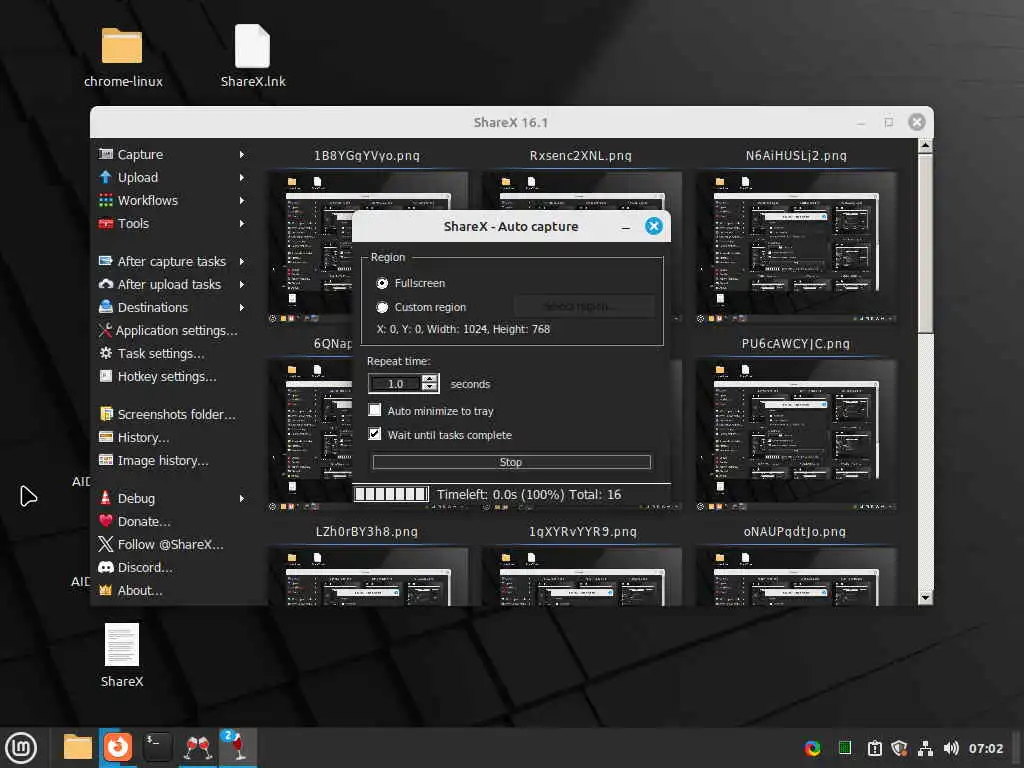Stop the auto capture
Screen dimensions: 1024x768
(x=511, y=462)
